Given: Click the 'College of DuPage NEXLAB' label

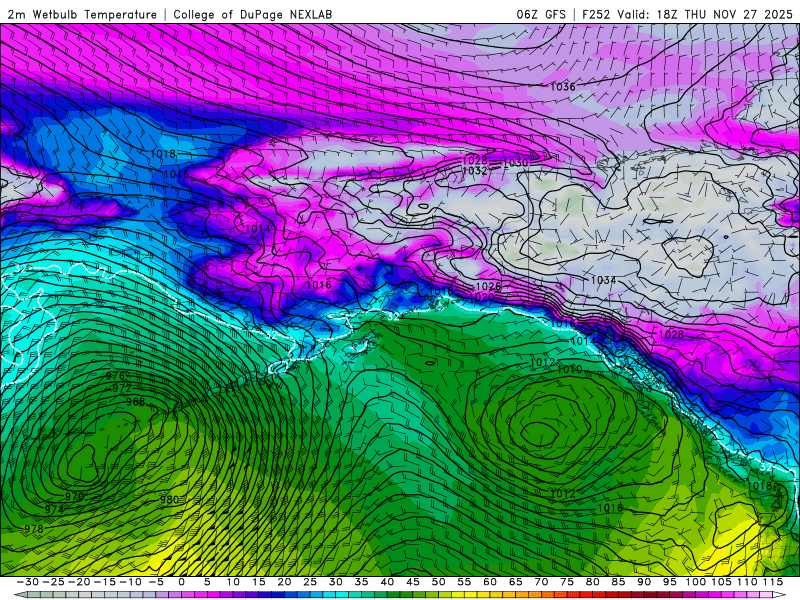Looking at the screenshot, I should [253, 15].
